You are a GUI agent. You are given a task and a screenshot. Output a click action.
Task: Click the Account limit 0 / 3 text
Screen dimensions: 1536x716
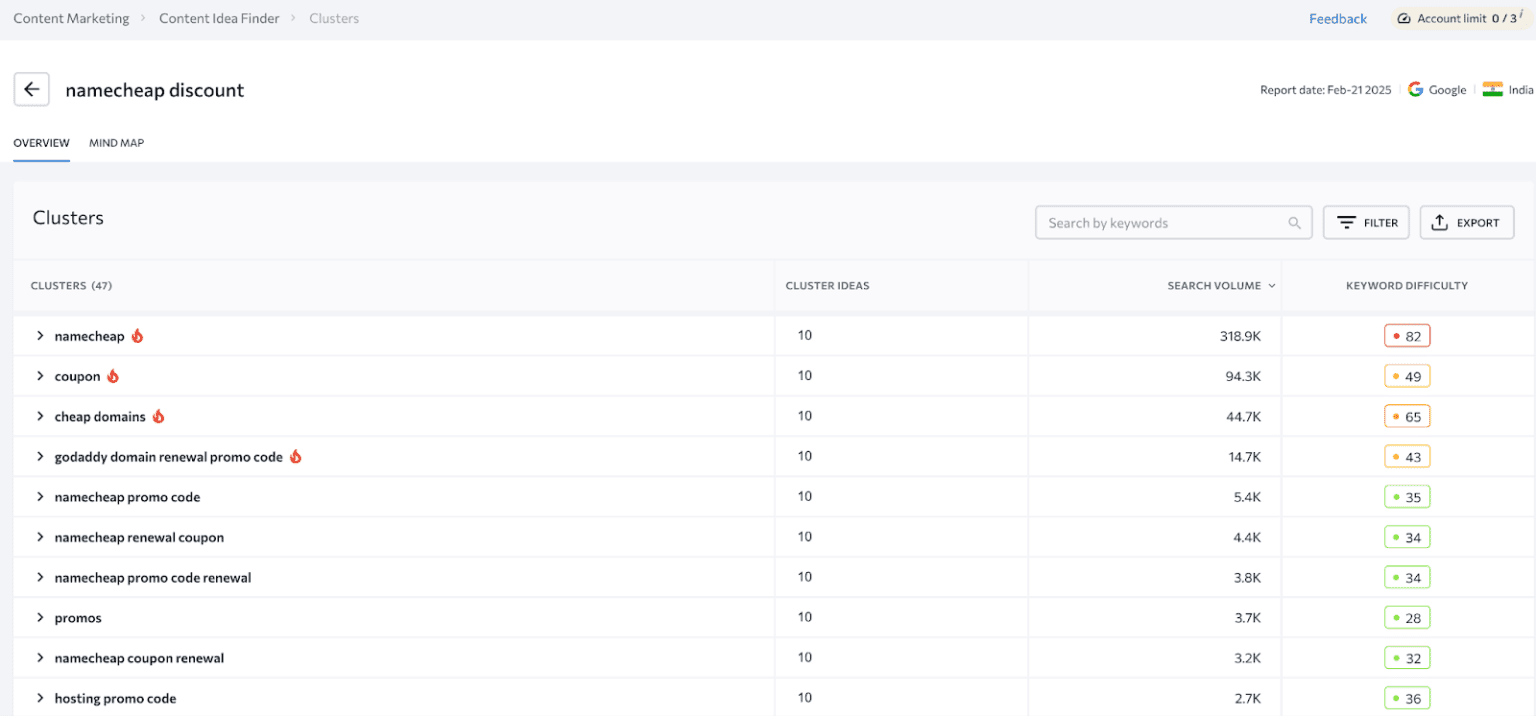coord(1467,18)
